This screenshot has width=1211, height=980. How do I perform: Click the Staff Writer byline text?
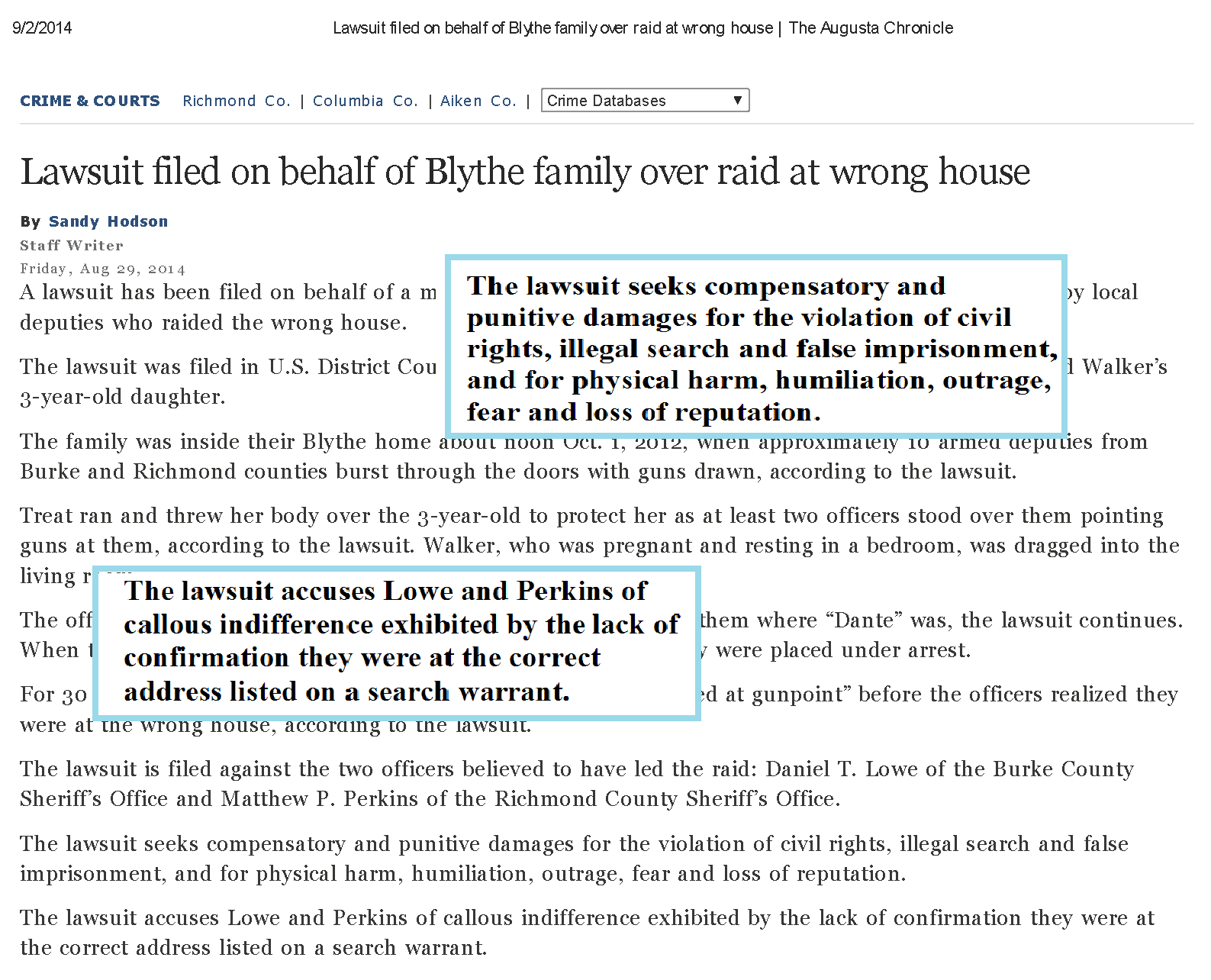(72, 245)
